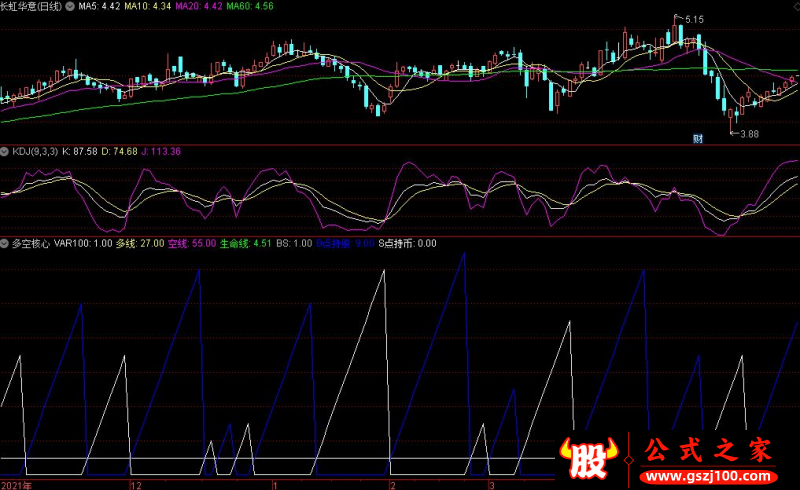Select the MA5 moving average label
800x490 pixels.
[x=99, y=7]
